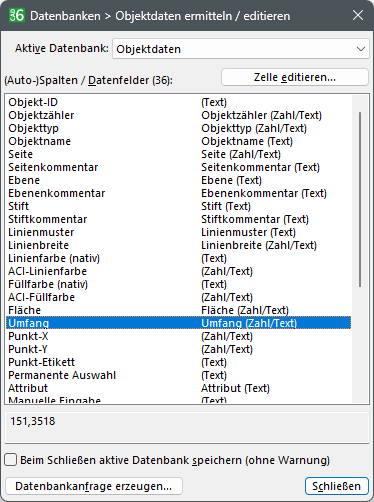This screenshot has height=502, width=374.
Task: Click the dropdown chevron arrow for Objektdaten
Action: 361,49
